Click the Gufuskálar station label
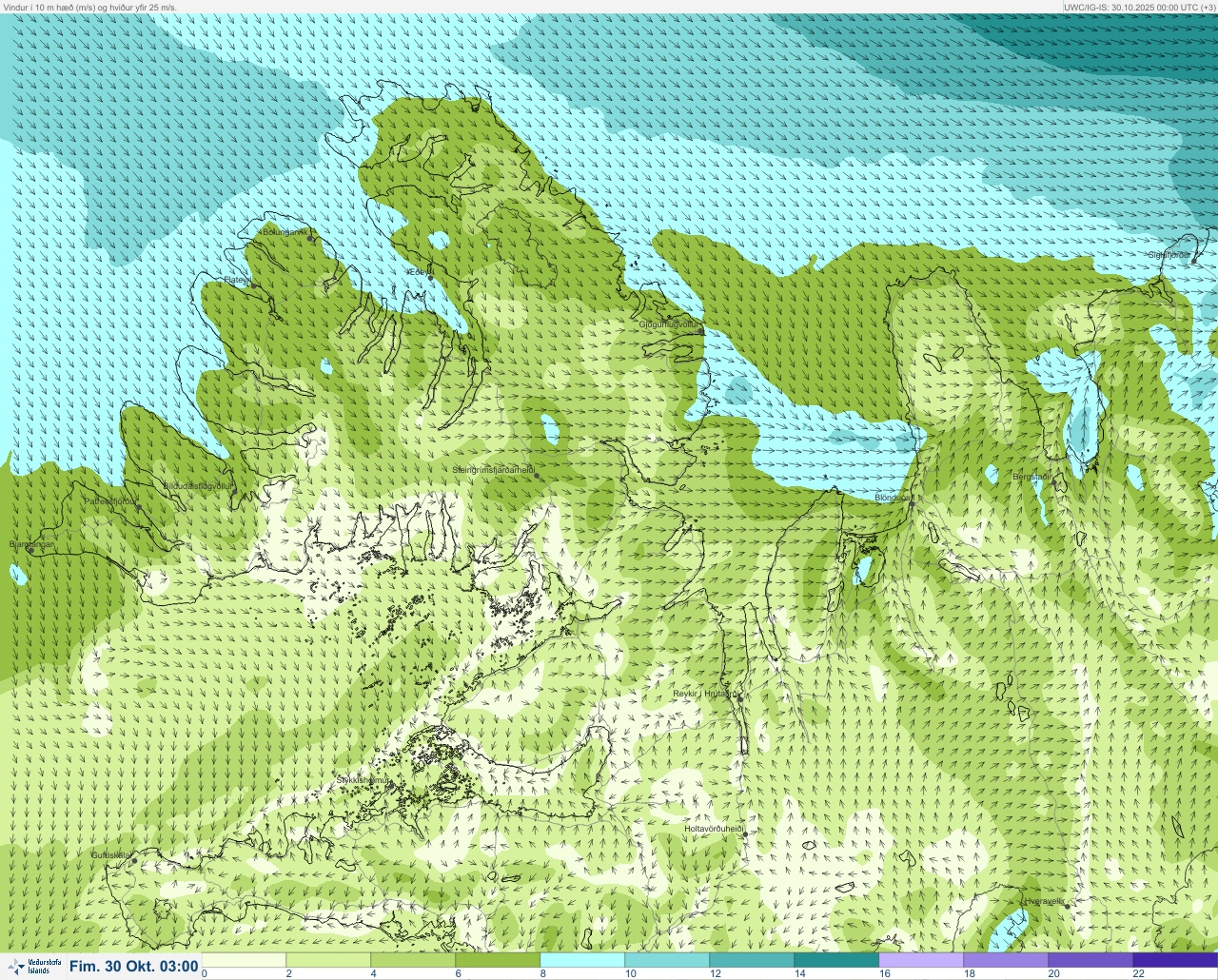Viewport: 1218px width, 980px height. pyautogui.click(x=110, y=855)
